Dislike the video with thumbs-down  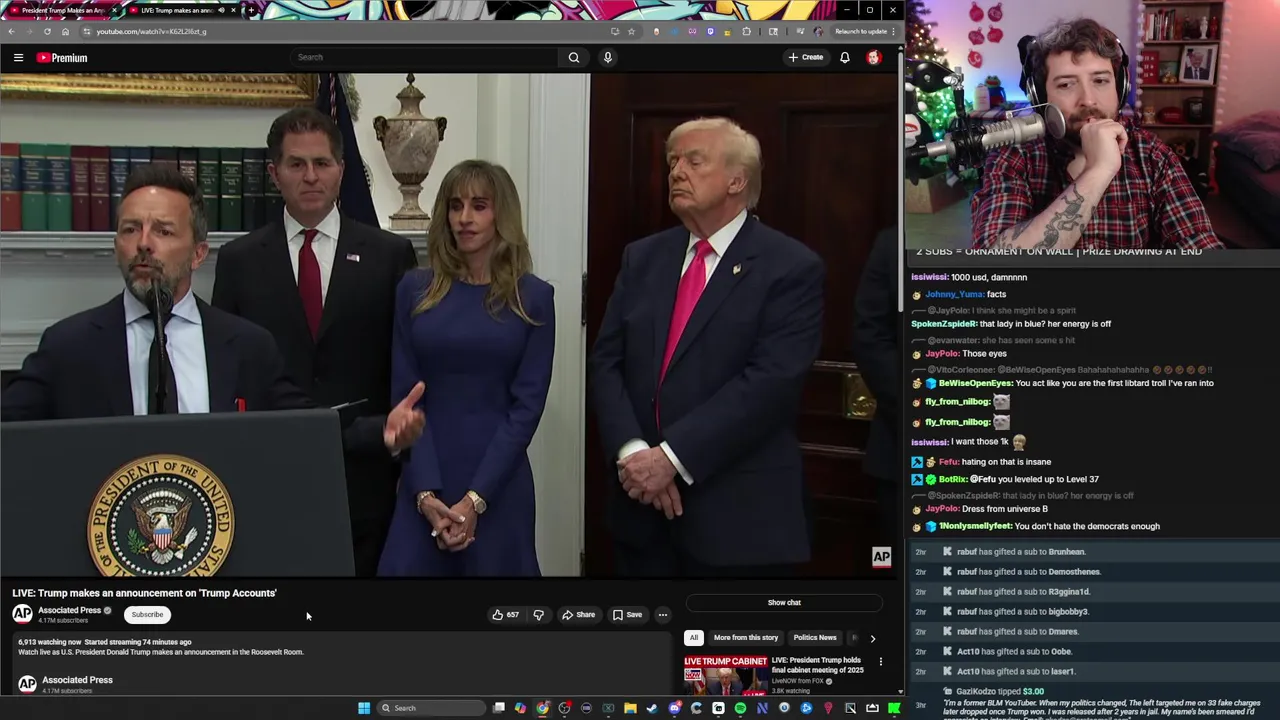(x=538, y=615)
